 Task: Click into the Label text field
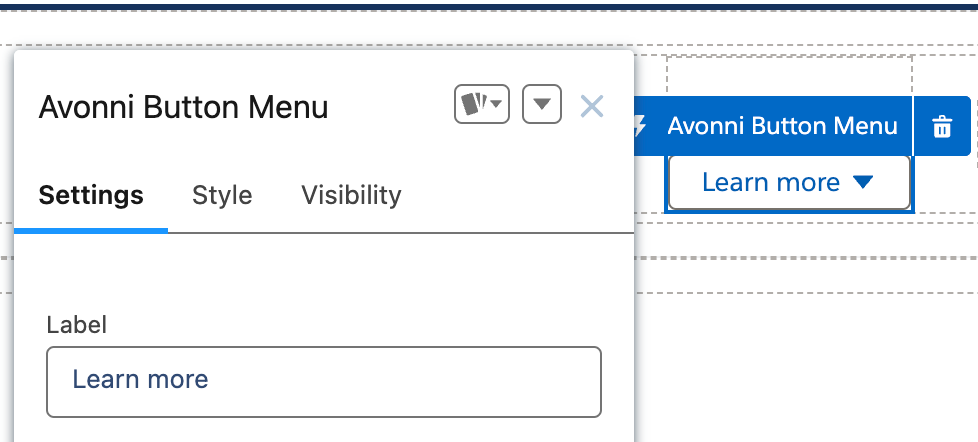tap(323, 381)
